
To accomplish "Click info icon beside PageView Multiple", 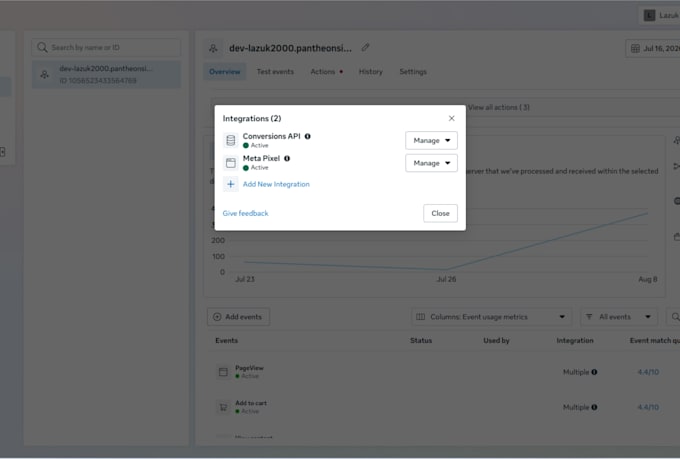I will coord(594,372).
